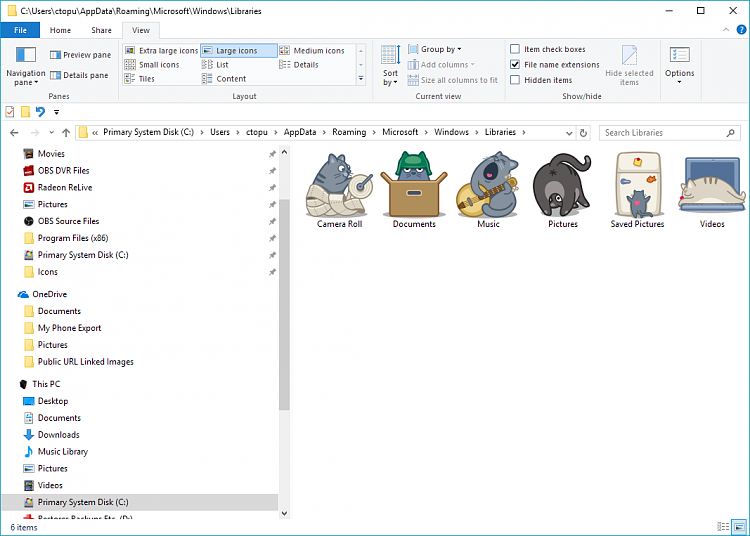Switch to large thumbnails using status bar icon
750x536 pixels.
point(739,527)
